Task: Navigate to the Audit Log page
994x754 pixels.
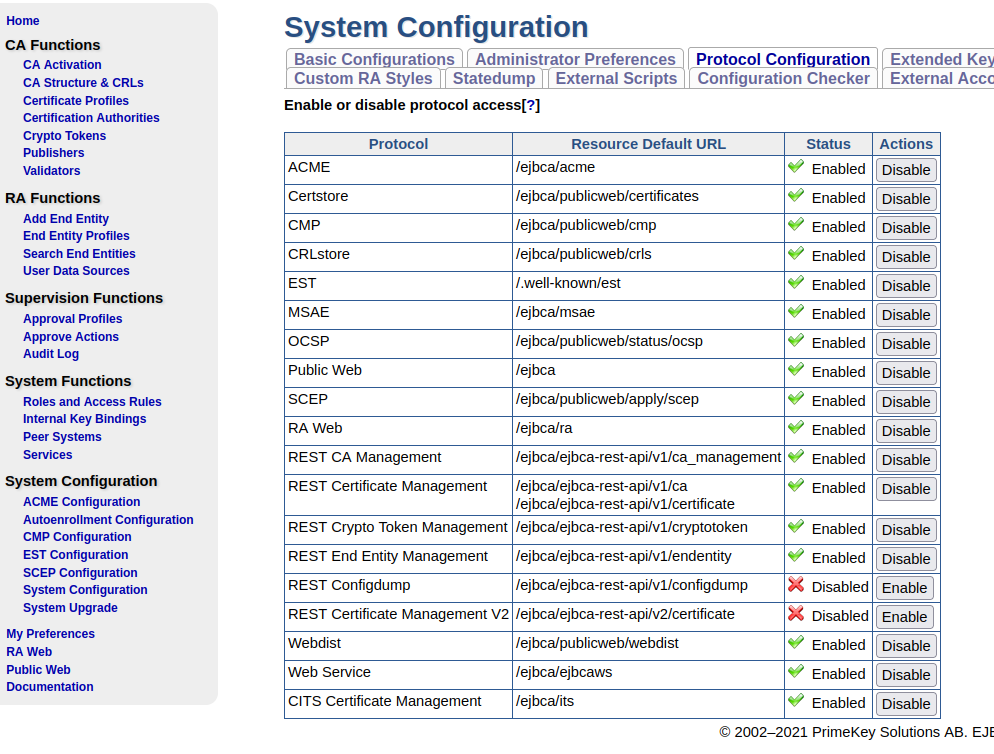Action: [50, 354]
